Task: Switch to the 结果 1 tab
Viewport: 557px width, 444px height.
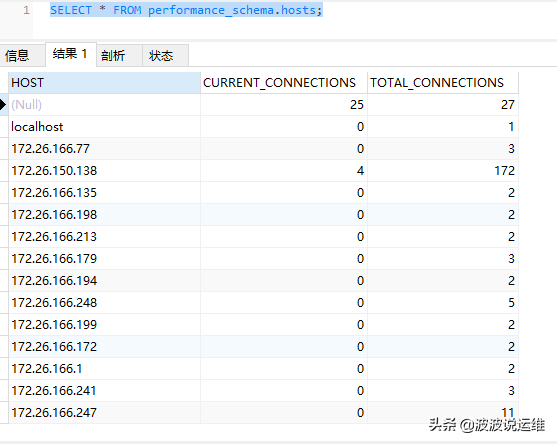Action: pos(71,54)
